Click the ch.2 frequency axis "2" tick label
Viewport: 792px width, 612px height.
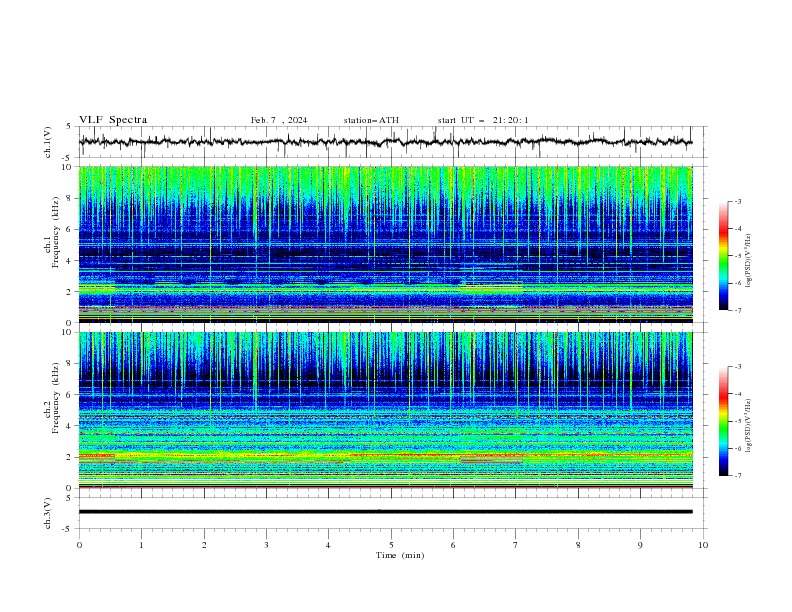pyautogui.click(x=70, y=457)
